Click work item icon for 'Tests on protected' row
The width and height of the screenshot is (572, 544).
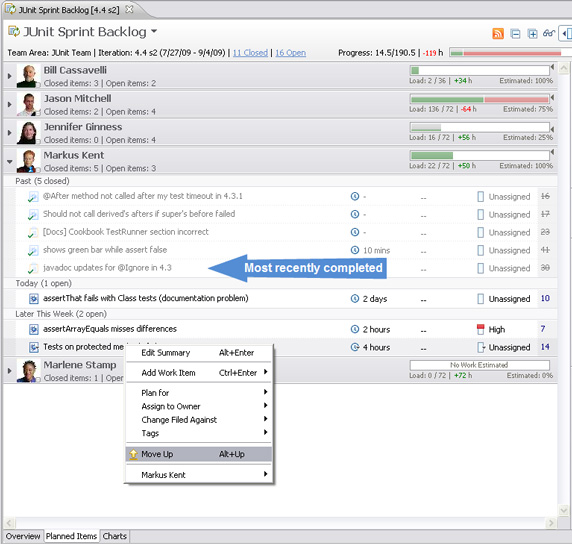tap(34, 347)
